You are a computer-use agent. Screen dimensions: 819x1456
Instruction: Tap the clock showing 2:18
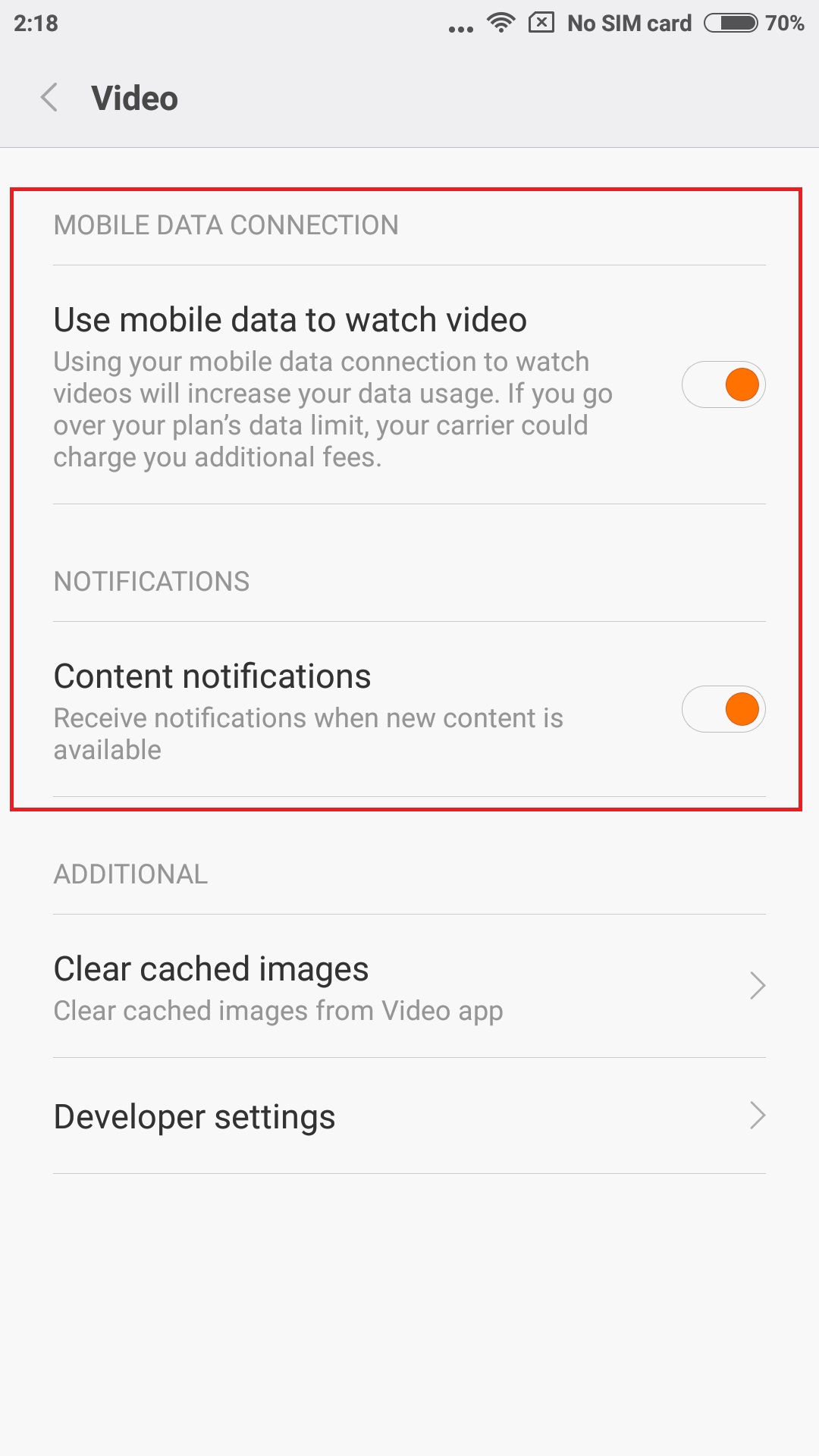click(x=36, y=24)
